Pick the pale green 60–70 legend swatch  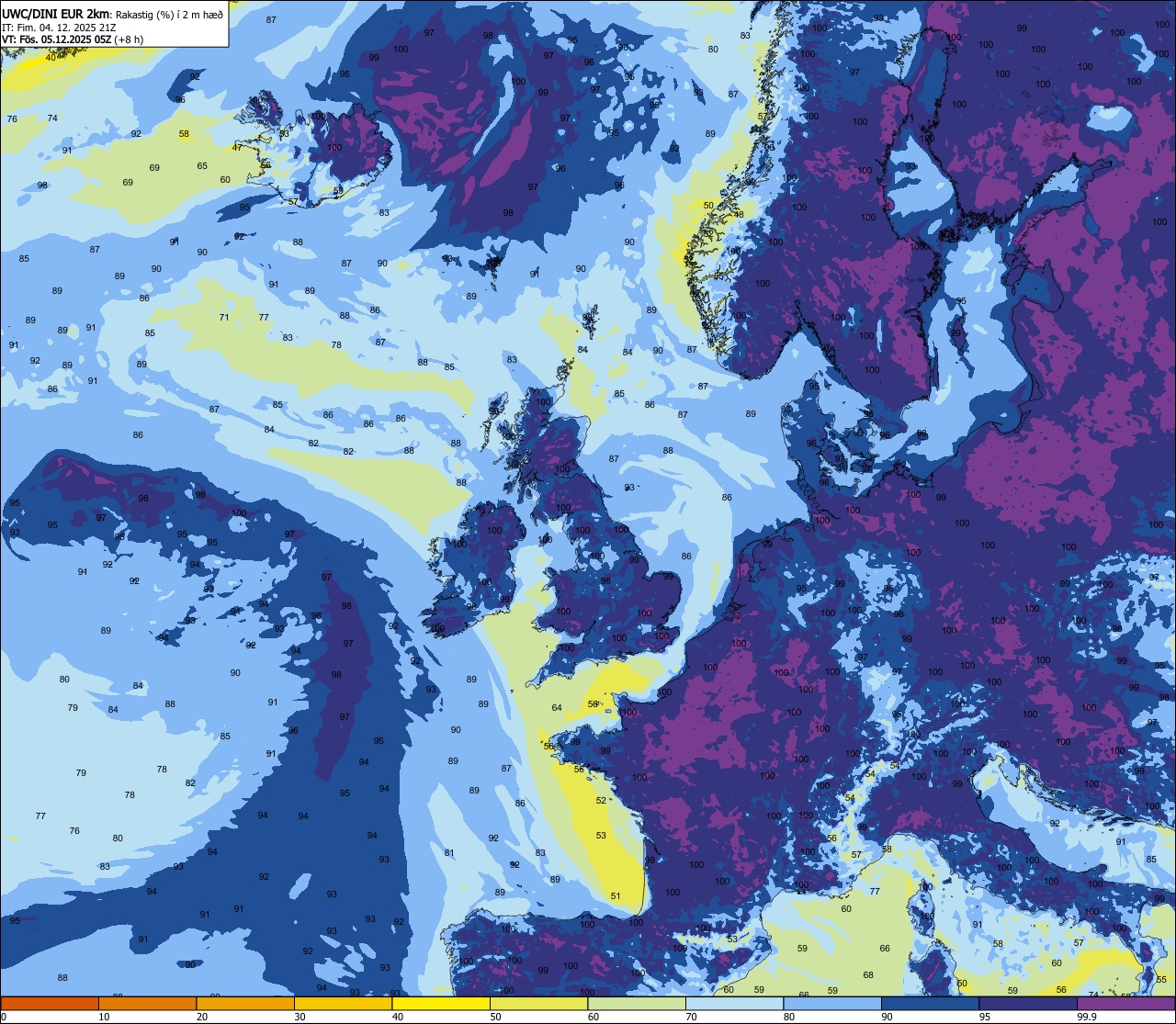637,1003
